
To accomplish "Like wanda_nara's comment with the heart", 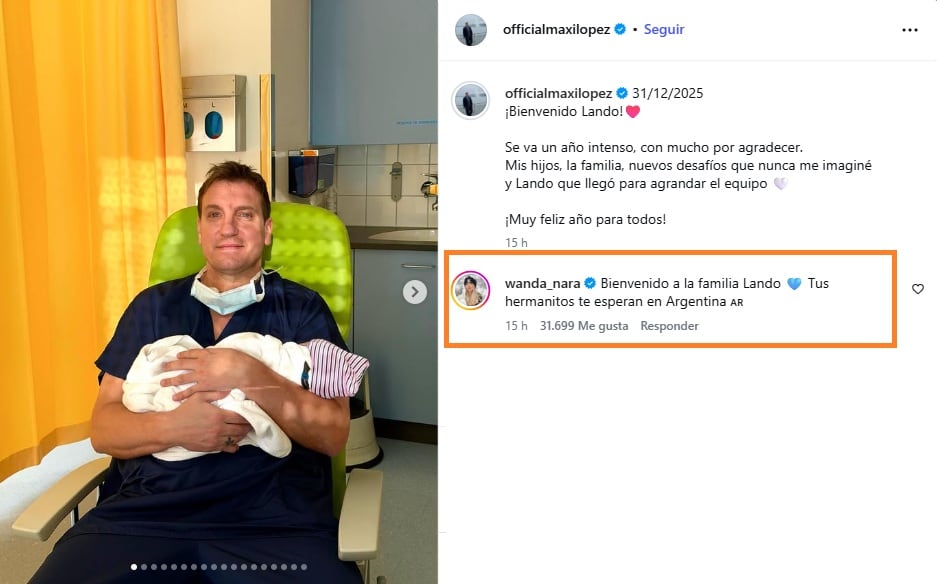I will tap(918, 289).
